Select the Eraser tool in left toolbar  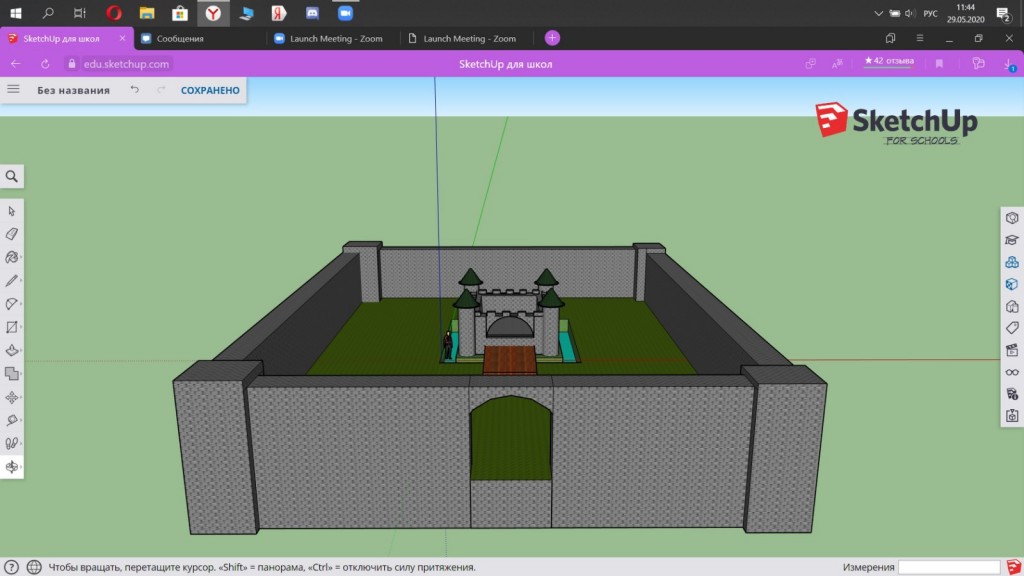point(12,234)
